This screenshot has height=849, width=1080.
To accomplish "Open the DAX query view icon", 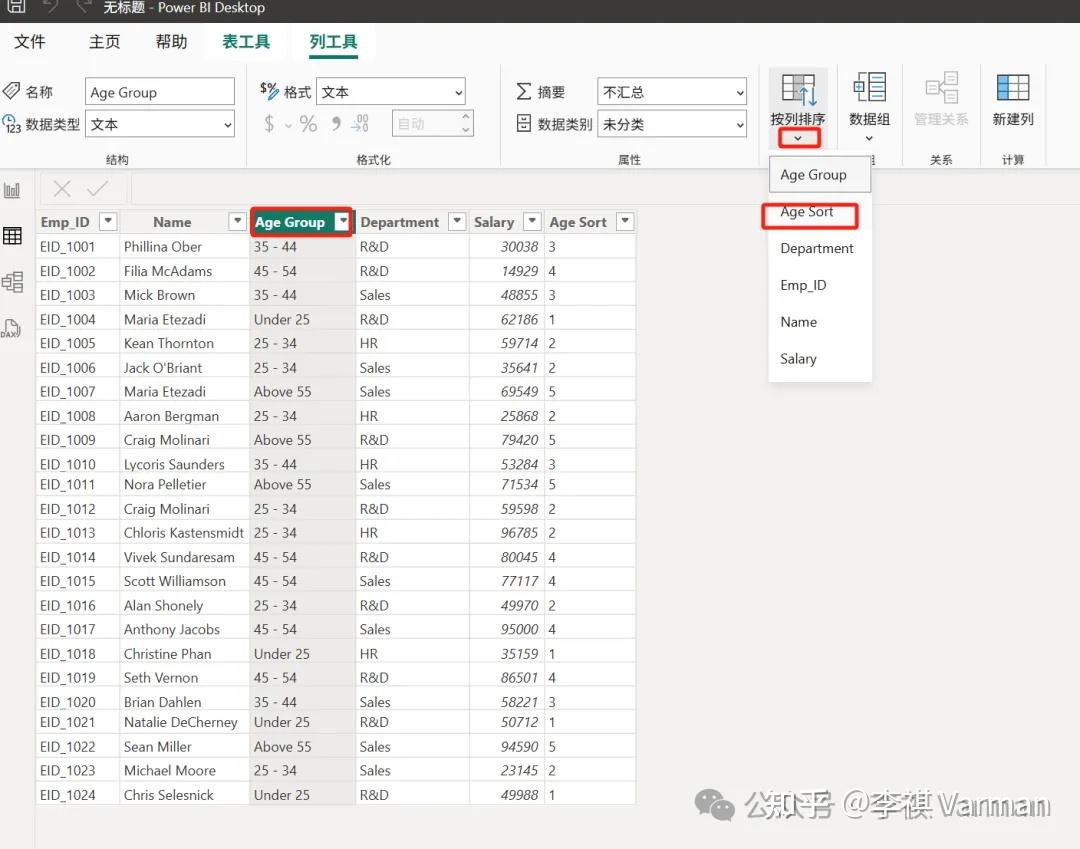I will pyautogui.click(x=12, y=328).
